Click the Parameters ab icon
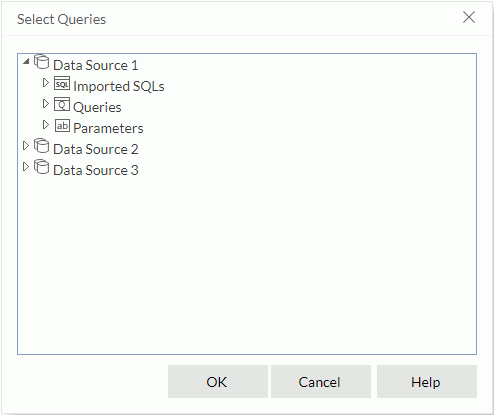The height and width of the screenshot is (415, 494). (x=62, y=126)
